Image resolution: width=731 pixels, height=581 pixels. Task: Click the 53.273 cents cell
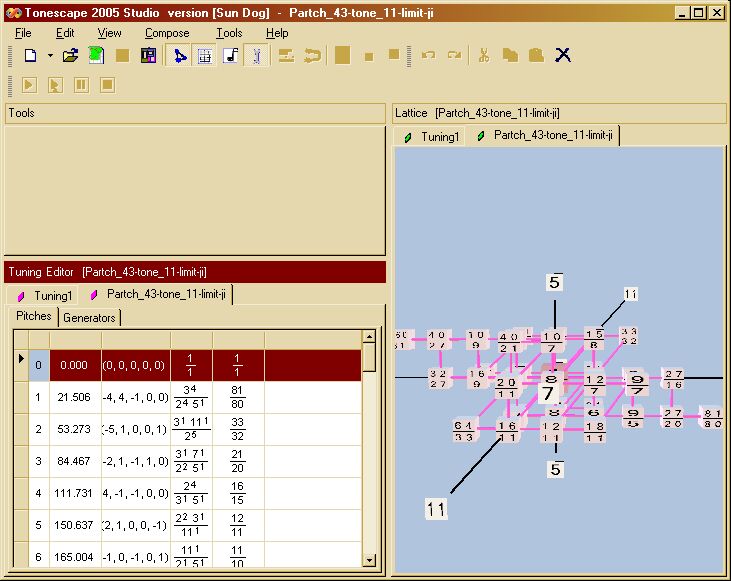(75, 429)
